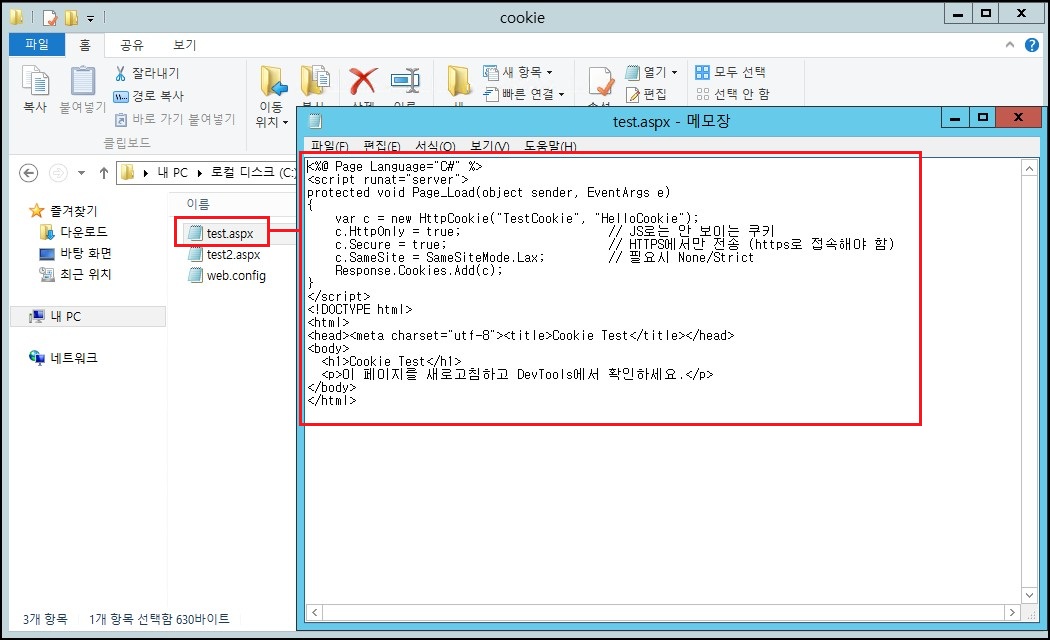
Task: Click quick access New folder icon
Action: point(70,17)
